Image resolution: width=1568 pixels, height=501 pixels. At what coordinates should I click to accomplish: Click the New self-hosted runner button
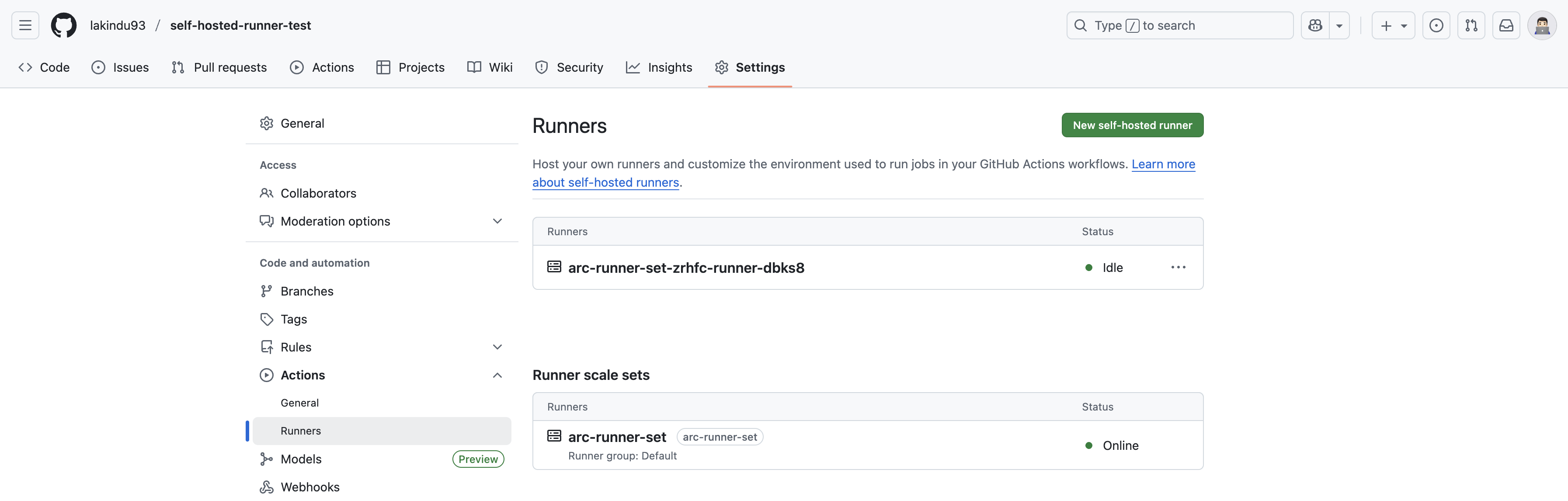tap(1132, 125)
